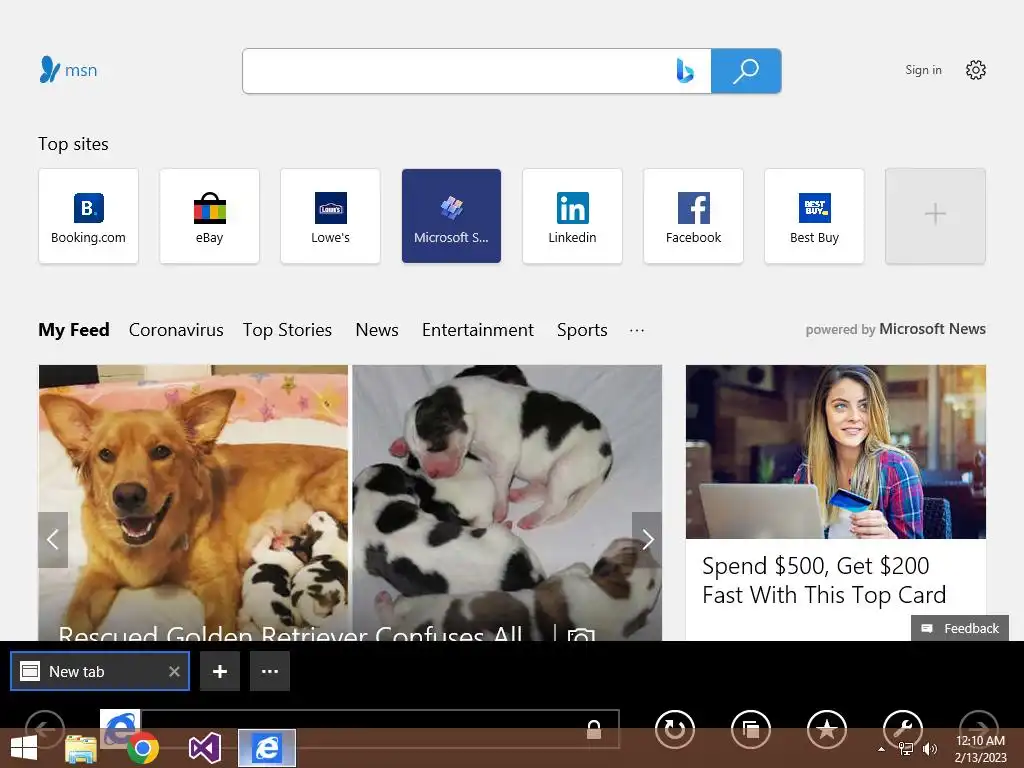Add a new top site with plus tile
The width and height of the screenshot is (1024, 768).
tap(935, 216)
